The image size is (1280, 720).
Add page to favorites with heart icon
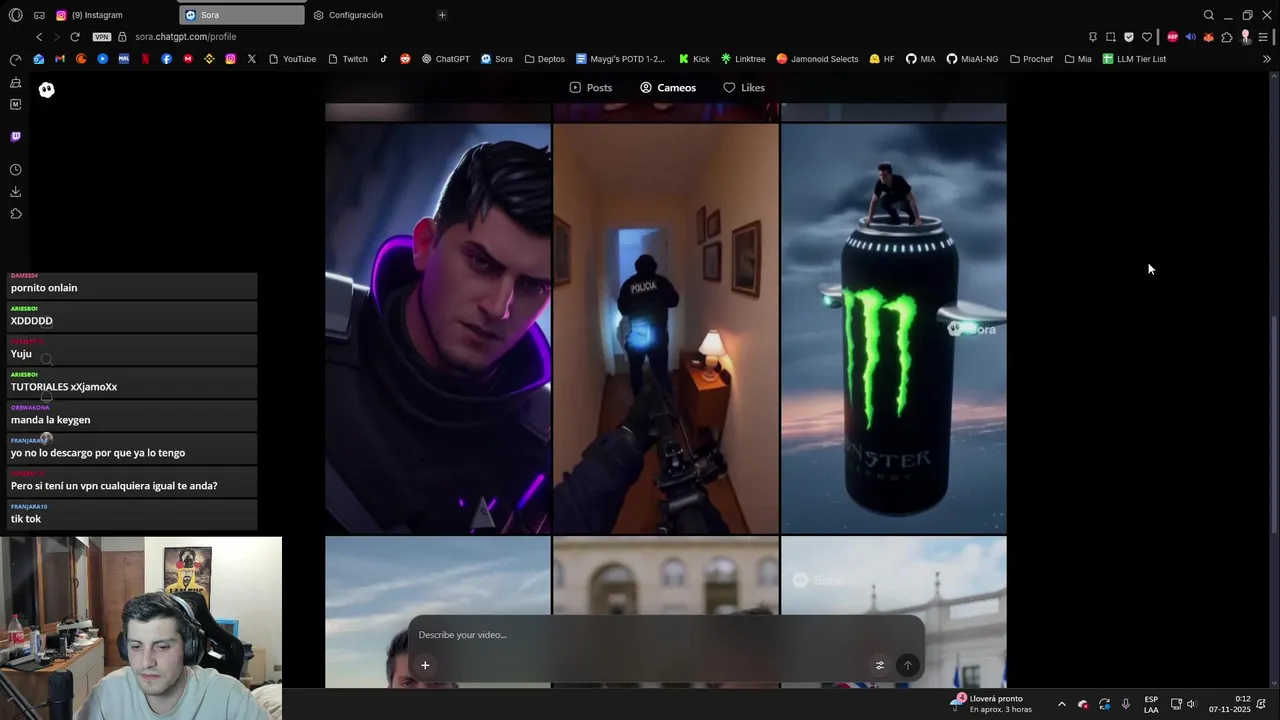[x=1147, y=37]
